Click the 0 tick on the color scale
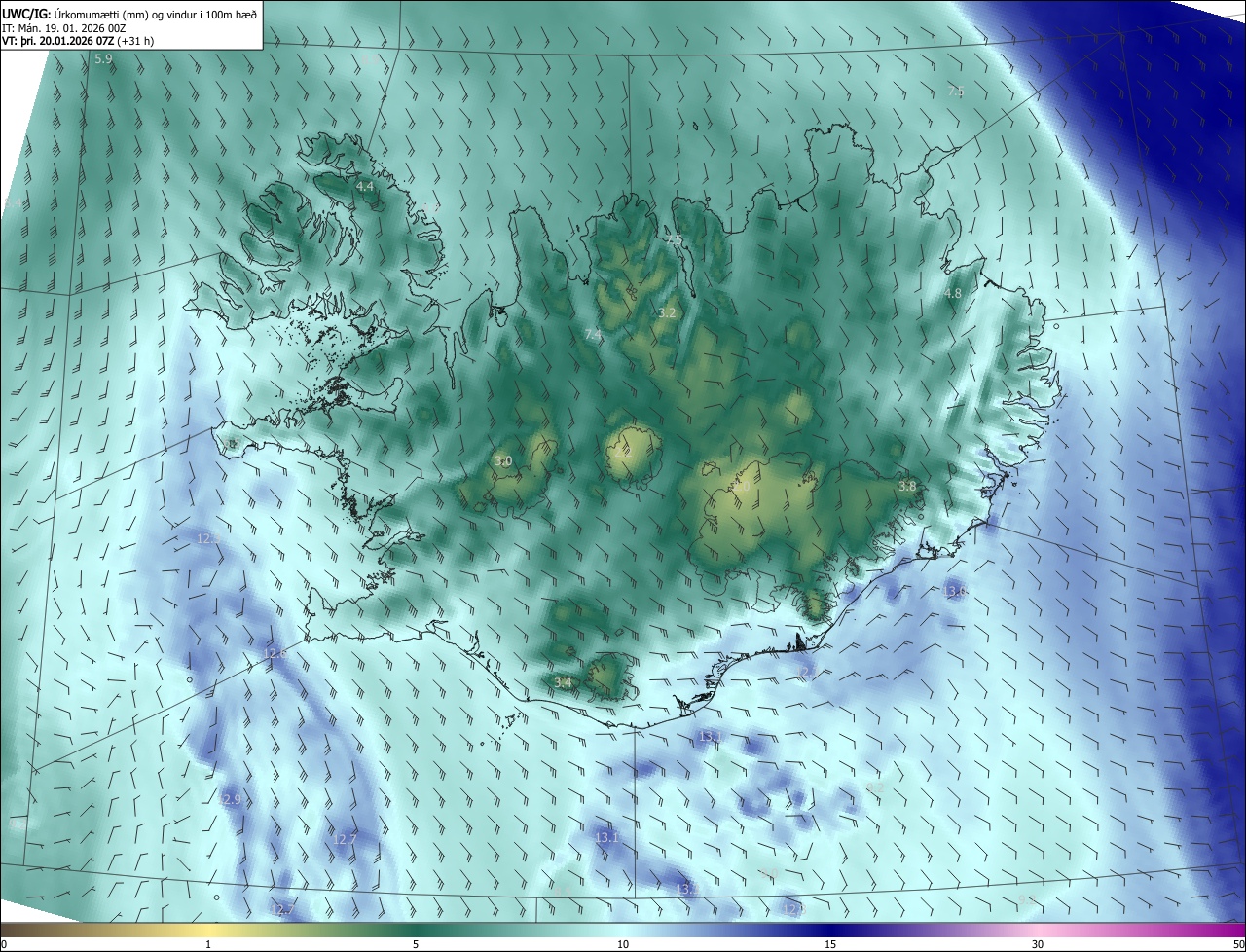 point(4,944)
